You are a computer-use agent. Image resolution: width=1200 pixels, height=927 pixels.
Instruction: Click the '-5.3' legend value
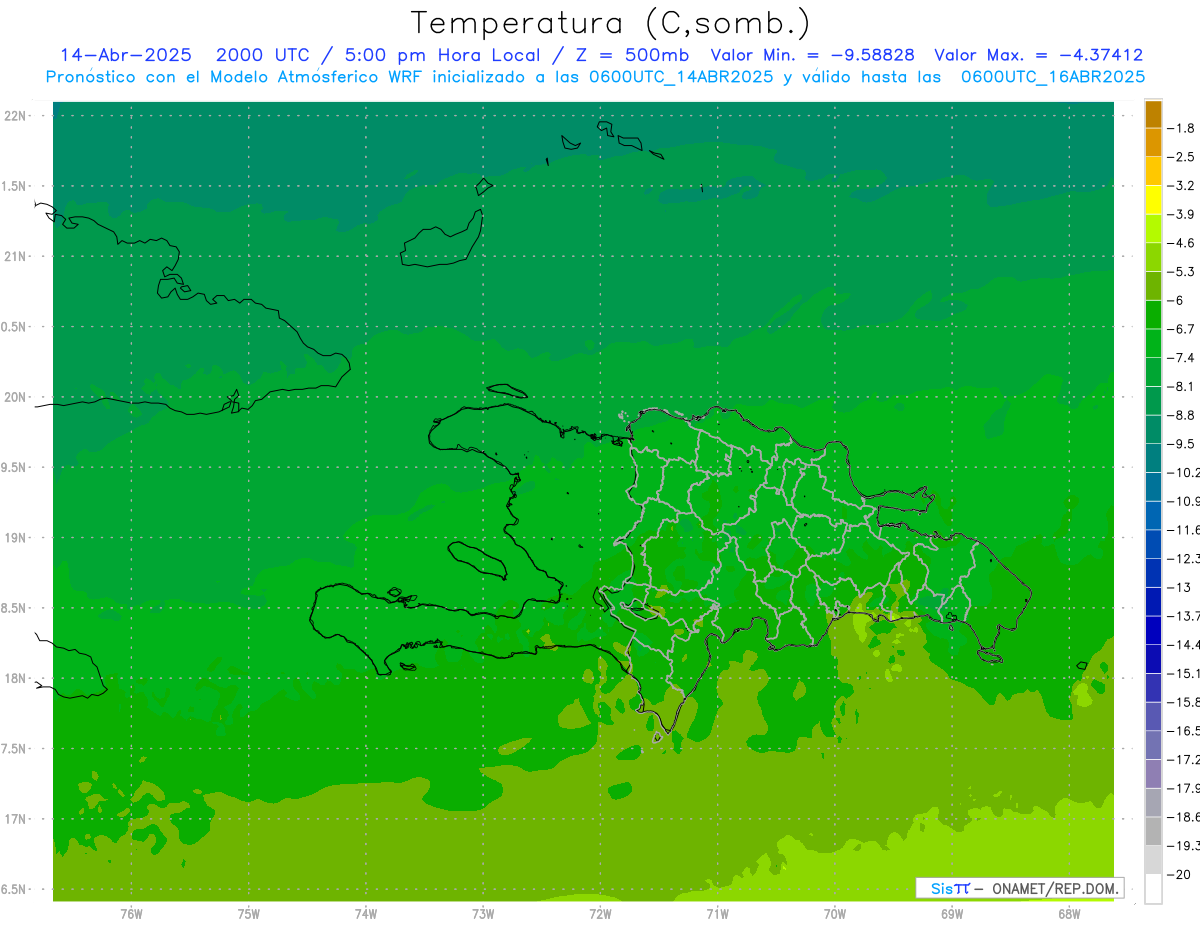click(1181, 272)
